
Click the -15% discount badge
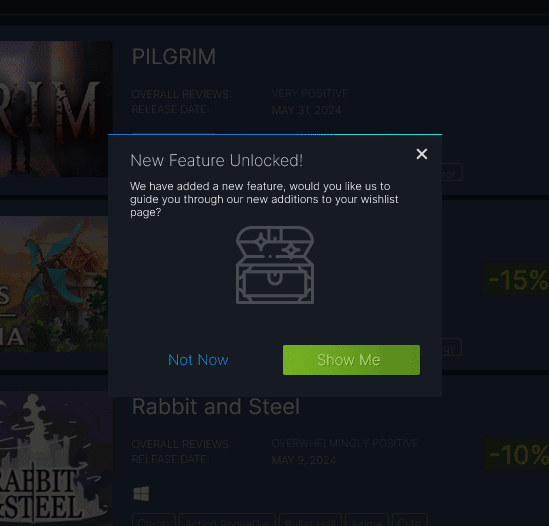coord(516,279)
